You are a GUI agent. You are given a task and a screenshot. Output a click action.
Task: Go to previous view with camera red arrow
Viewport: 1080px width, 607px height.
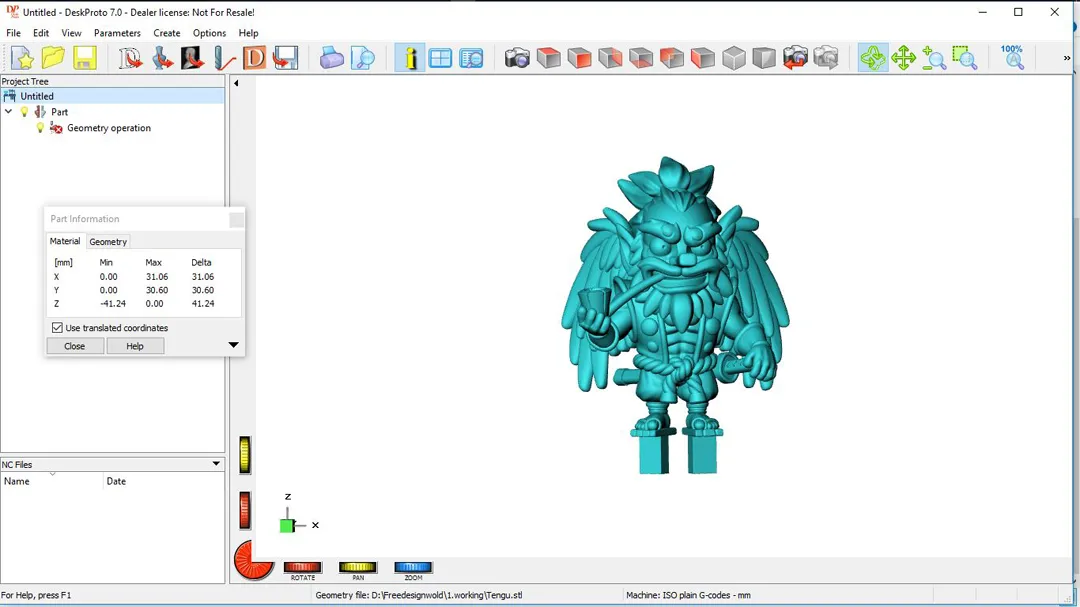coord(795,59)
